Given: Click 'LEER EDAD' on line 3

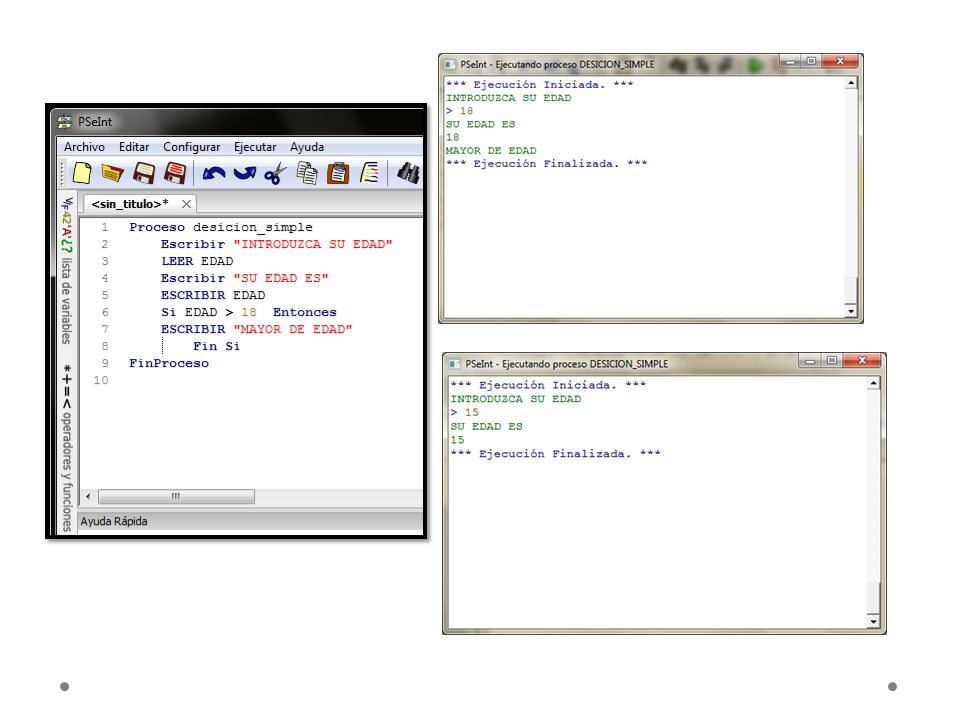Looking at the screenshot, I should 197,261.
